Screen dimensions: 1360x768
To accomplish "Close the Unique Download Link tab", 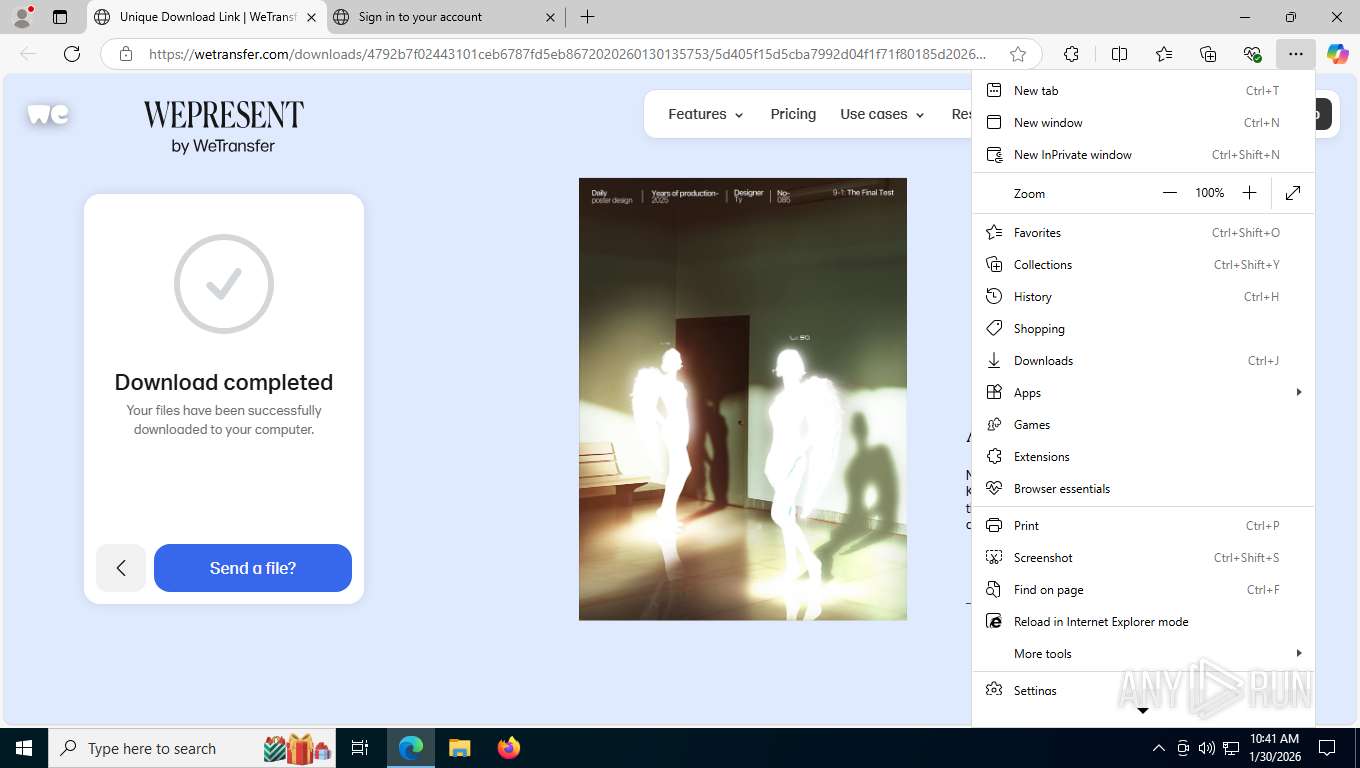I will tap(311, 17).
